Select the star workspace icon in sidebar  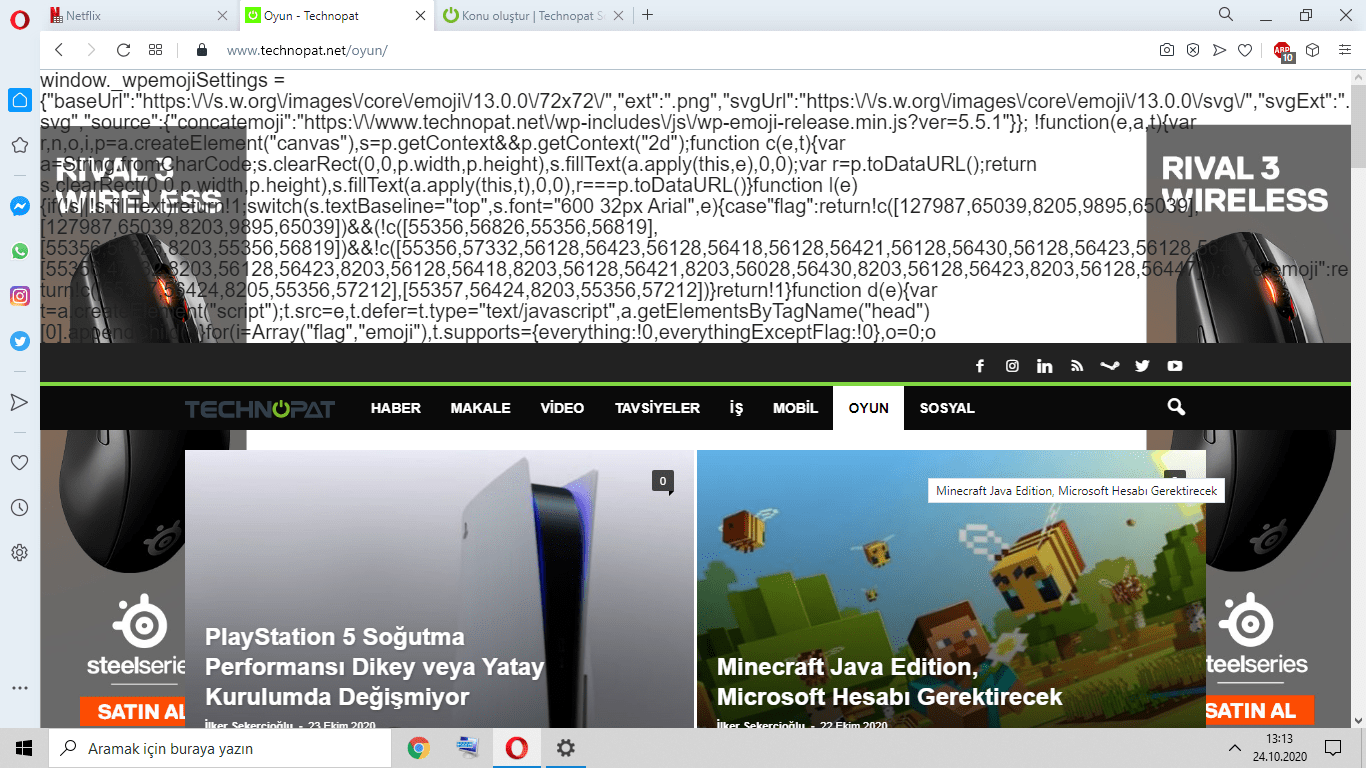(x=19, y=145)
